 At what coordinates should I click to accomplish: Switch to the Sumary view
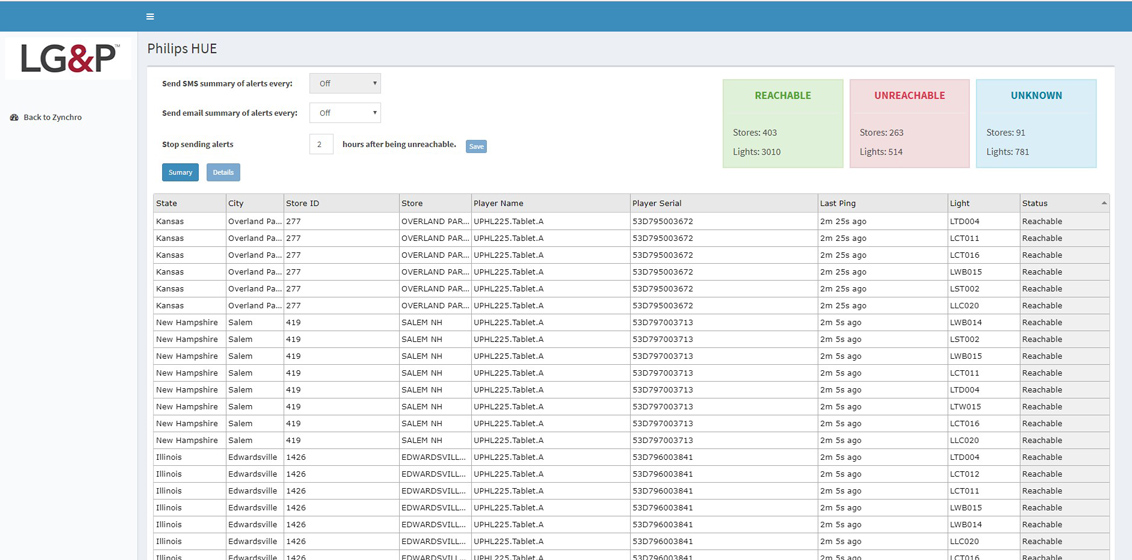pos(180,172)
